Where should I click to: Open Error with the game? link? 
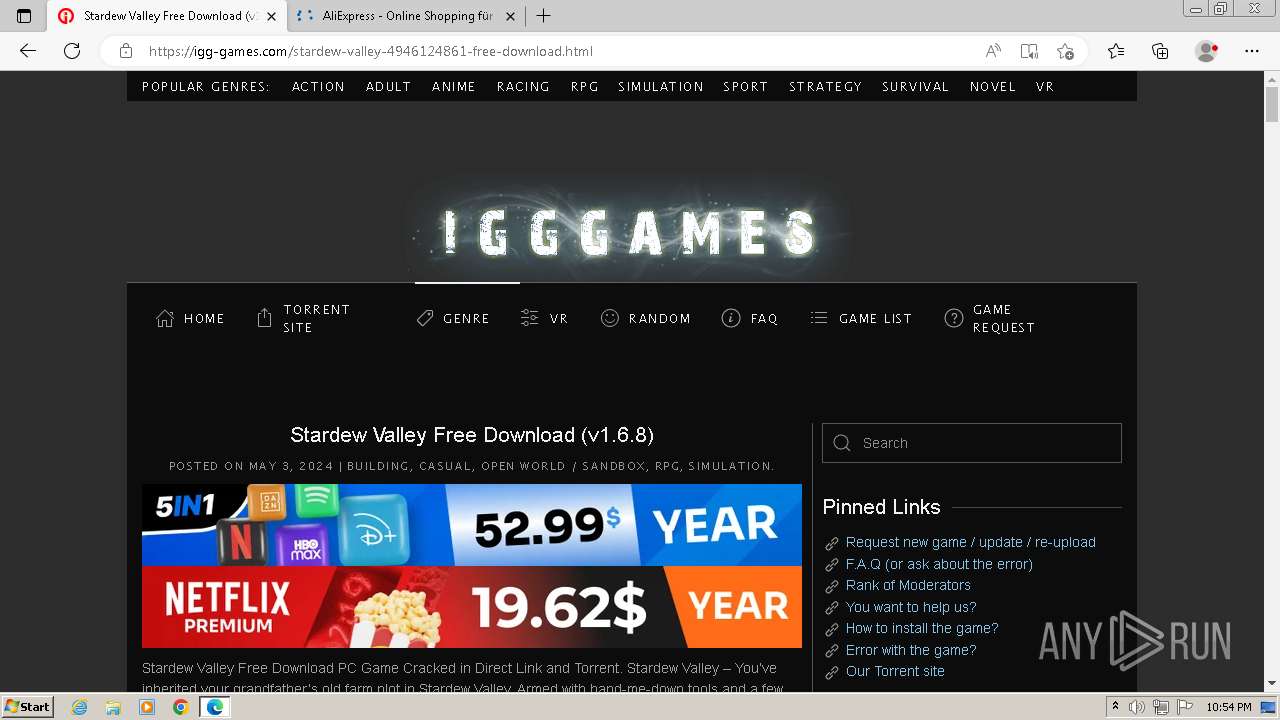pyautogui.click(x=910, y=650)
